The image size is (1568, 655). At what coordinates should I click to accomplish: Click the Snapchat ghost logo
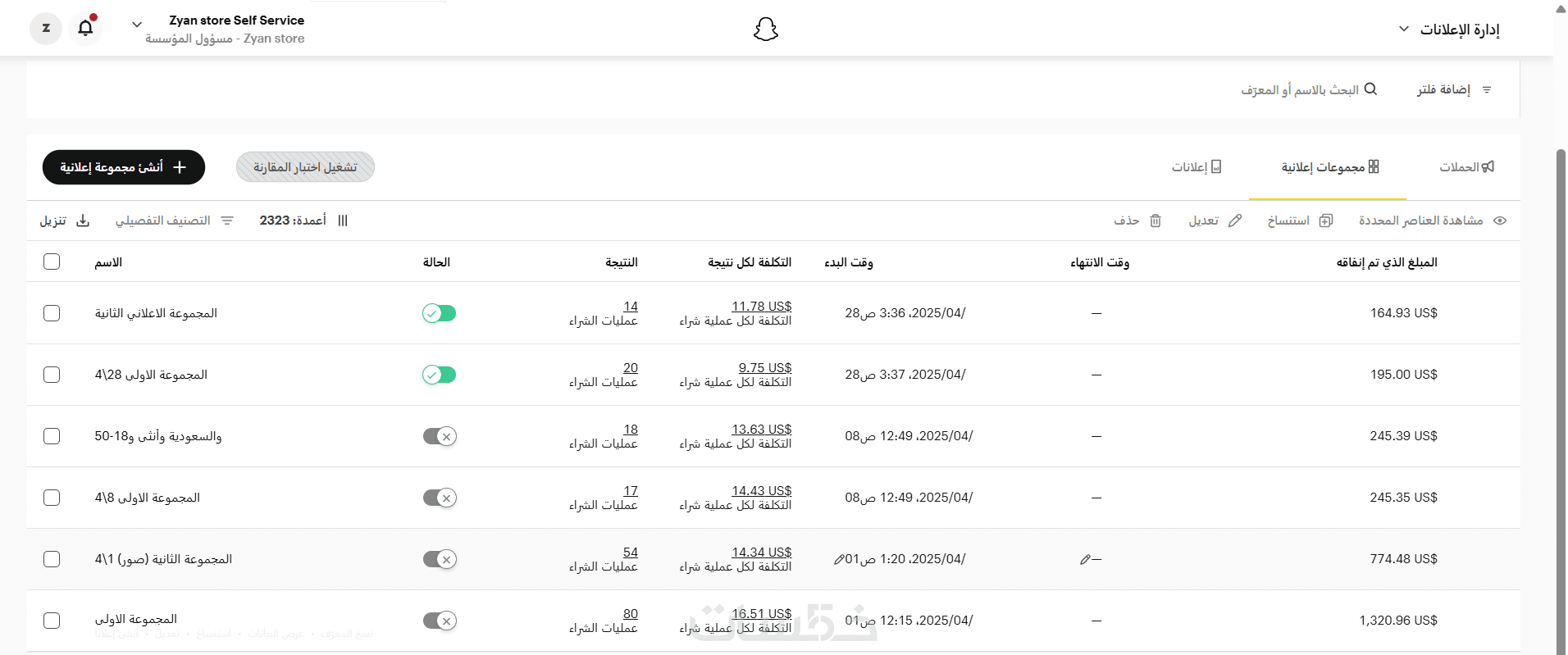[765, 30]
